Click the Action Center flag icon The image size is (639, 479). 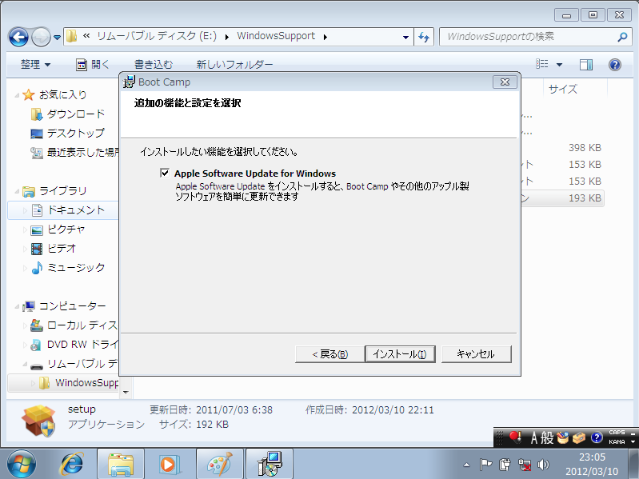pos(486,464)
